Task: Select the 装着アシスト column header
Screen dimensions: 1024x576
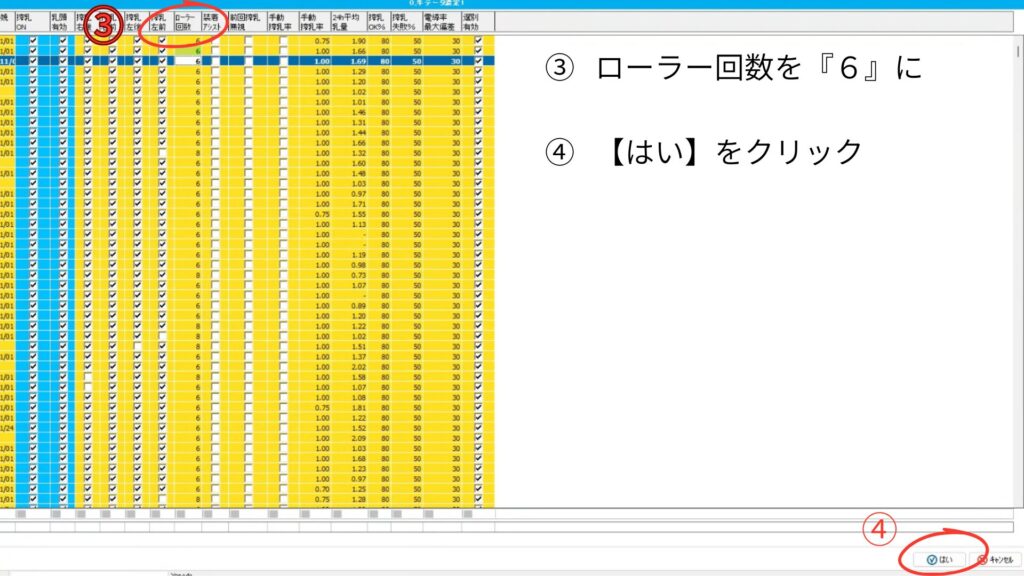Action: pos(212,23)
